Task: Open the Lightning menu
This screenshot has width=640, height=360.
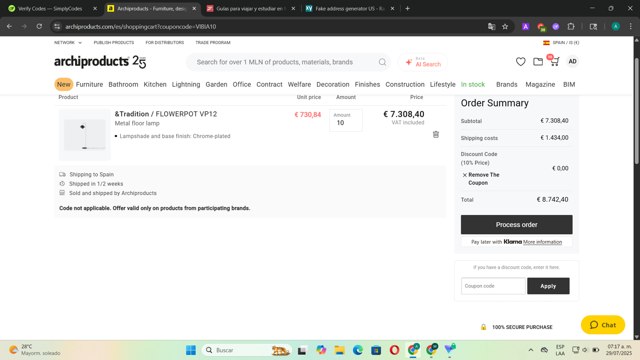Action: tap(186, 84)
